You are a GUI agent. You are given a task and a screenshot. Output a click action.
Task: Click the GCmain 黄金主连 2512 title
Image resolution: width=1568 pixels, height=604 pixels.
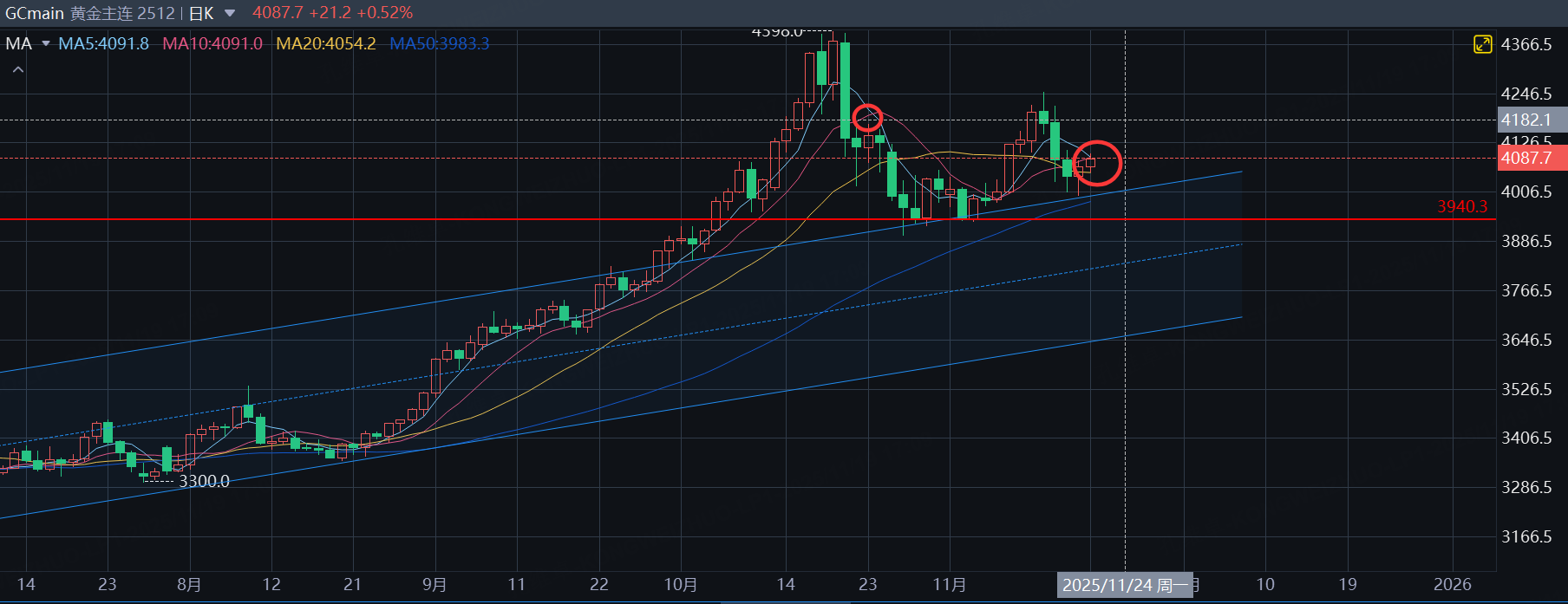click(90, 13)
